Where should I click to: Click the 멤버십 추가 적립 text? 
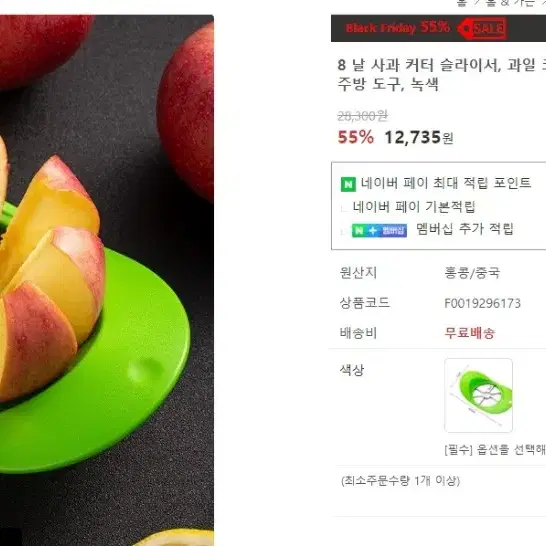465,229
